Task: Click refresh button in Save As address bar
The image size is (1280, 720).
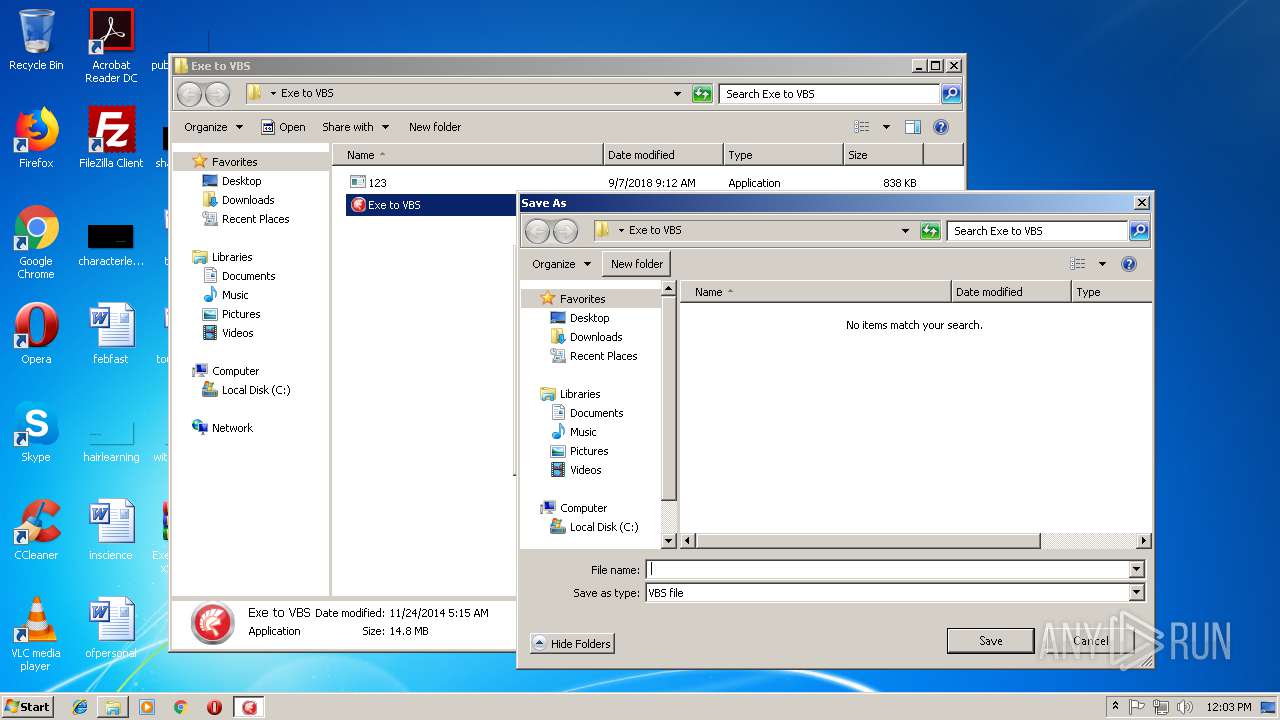Action: point(930,231)
